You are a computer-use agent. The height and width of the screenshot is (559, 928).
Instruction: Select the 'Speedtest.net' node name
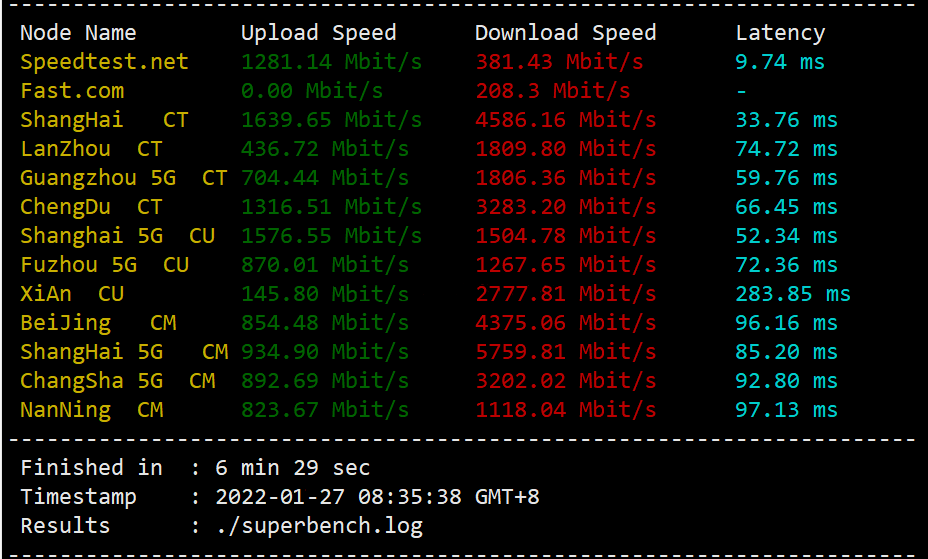click(104, 62)
